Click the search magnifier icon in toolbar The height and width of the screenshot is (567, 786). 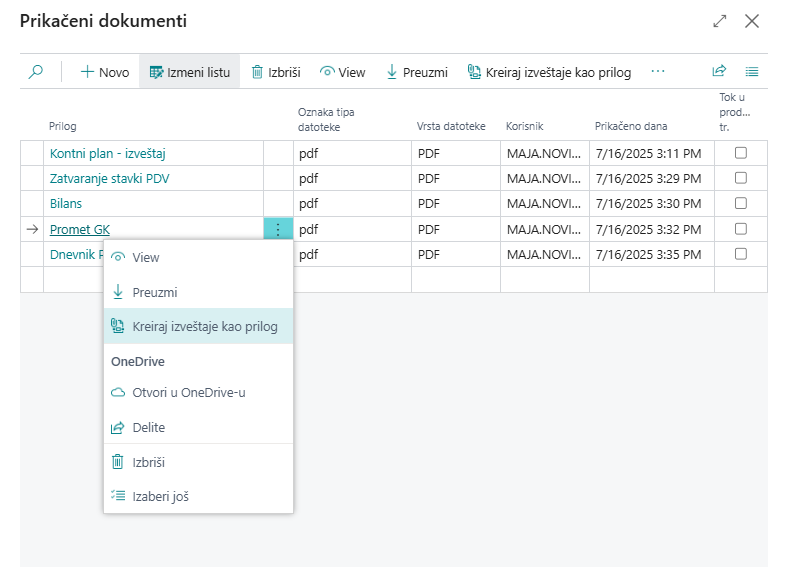(36, 72)
